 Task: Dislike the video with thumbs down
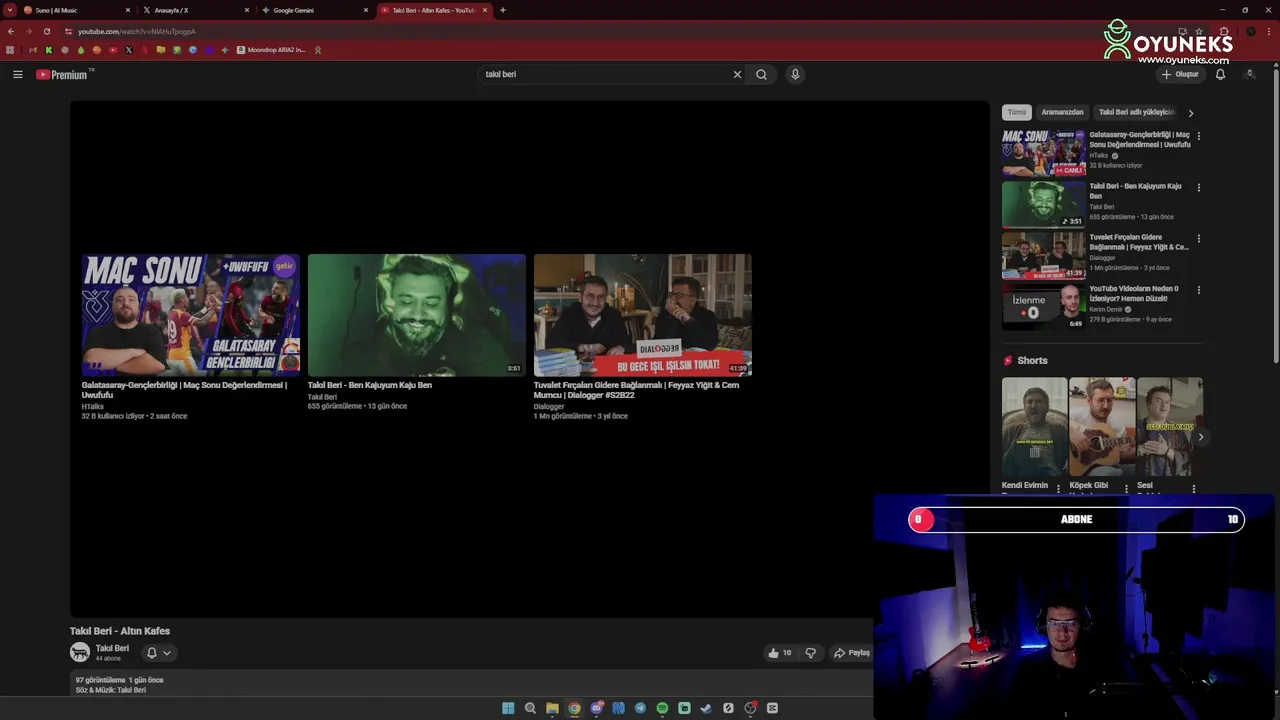811,653
